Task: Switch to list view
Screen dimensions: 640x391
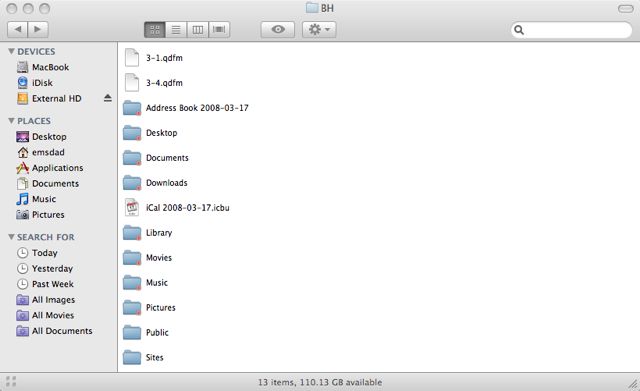Action: 176,29
